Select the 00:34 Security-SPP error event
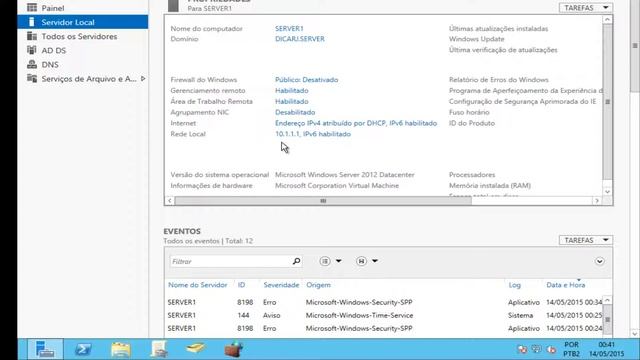Viewport: 640px width, 360px height. [384, 302]
